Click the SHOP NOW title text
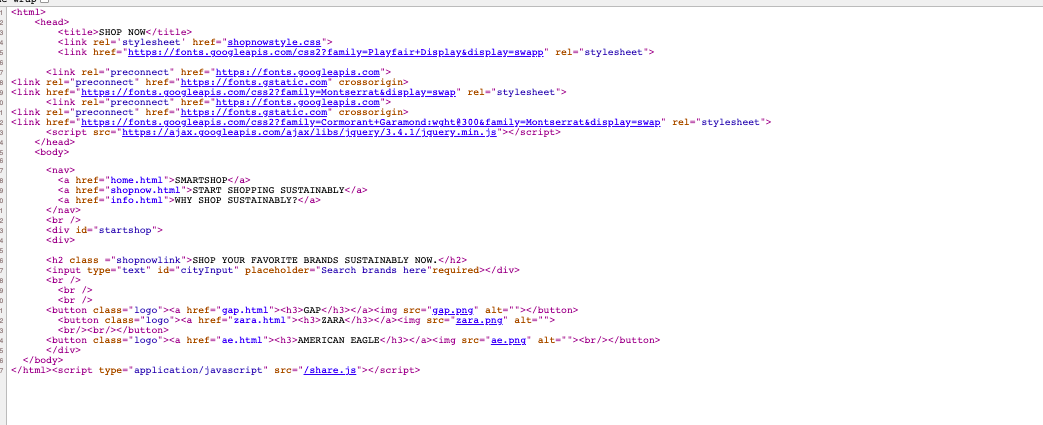Viewport: 1043px width, 425px height. point(122,32)
